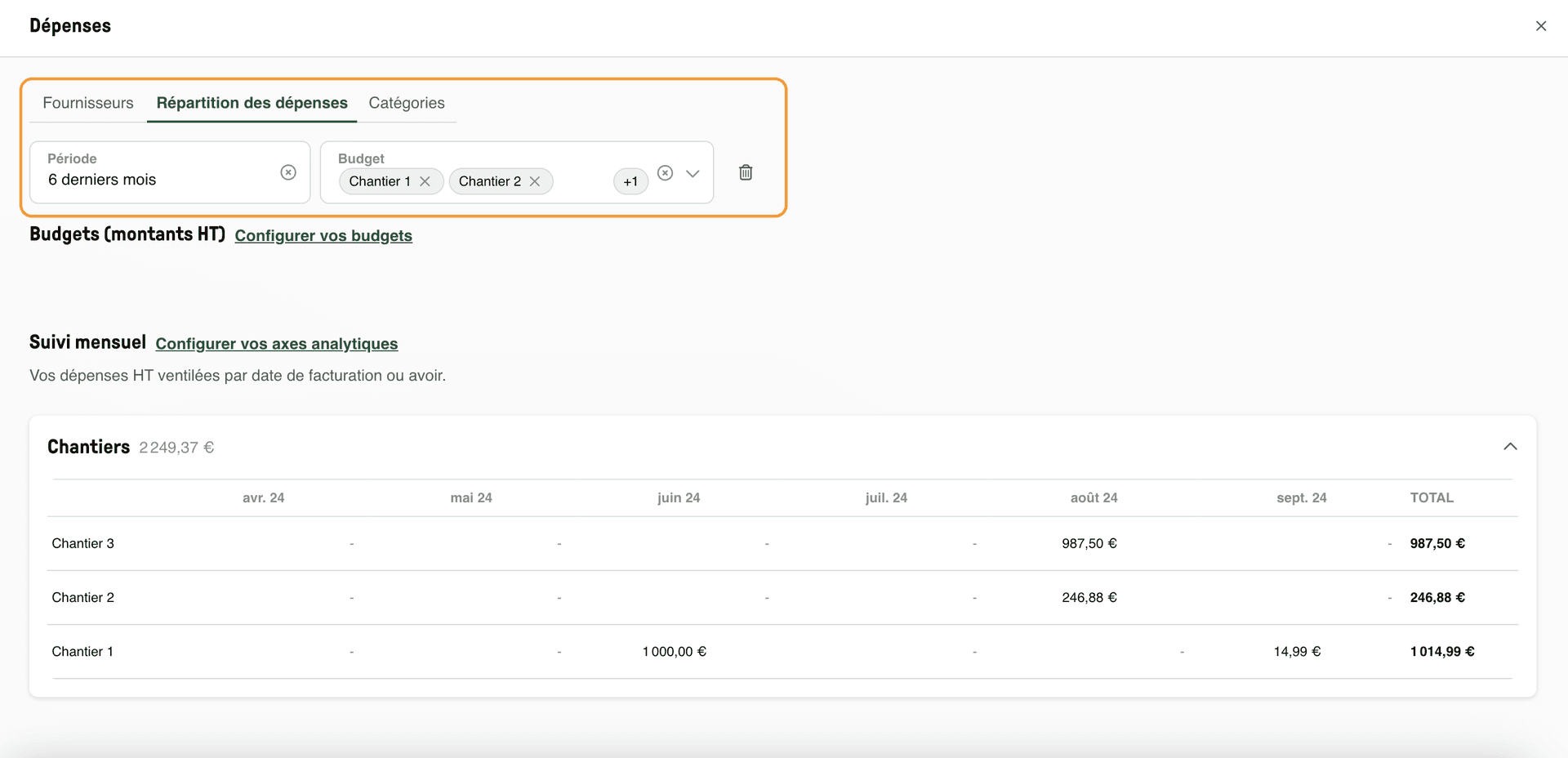Click Chantier 3 total 987,50 €
Image resolution: width=1568 pixels, height=758 pixels.
click(x=1437, y=543)
